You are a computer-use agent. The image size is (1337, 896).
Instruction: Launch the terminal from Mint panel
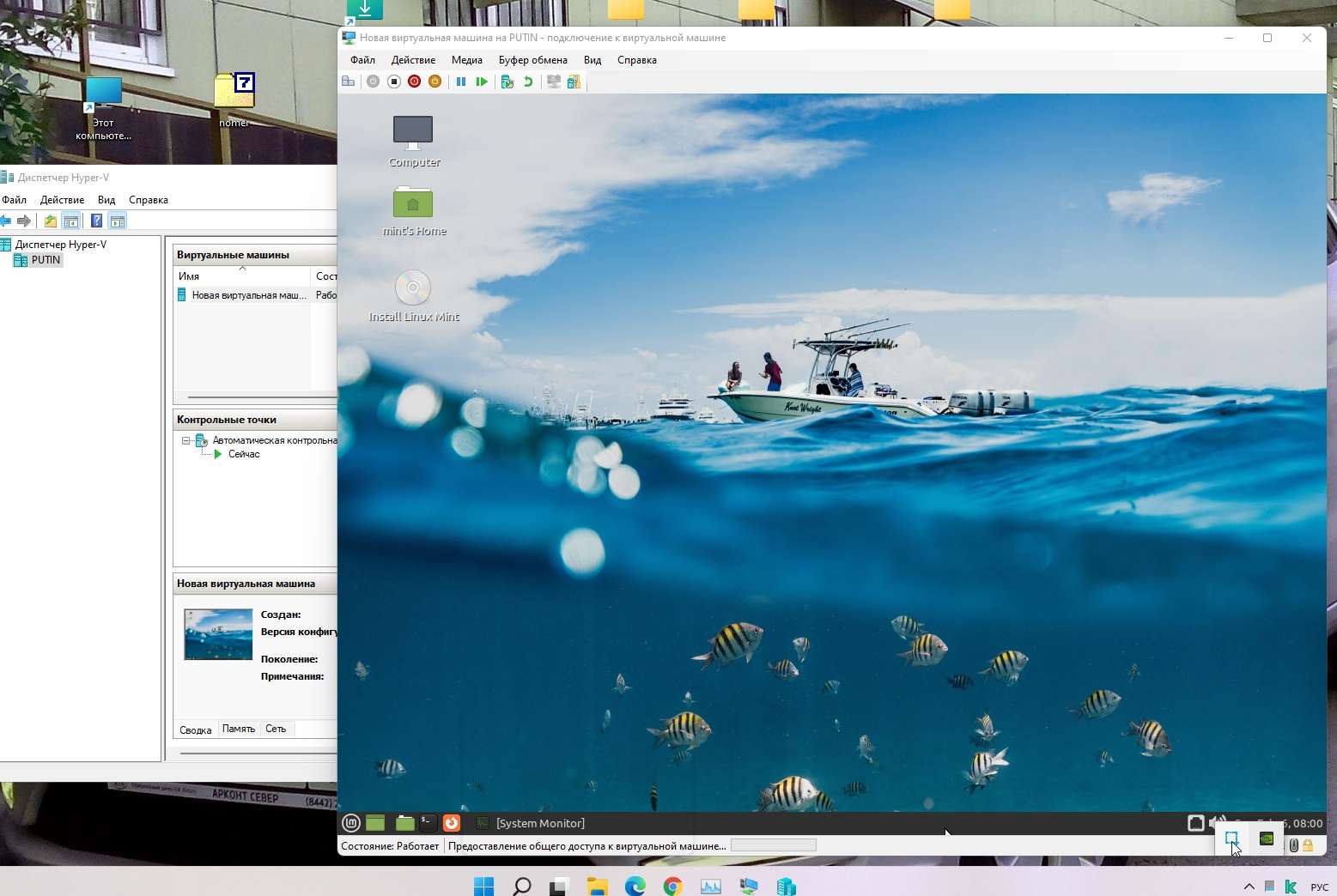[x=428, y=823]
